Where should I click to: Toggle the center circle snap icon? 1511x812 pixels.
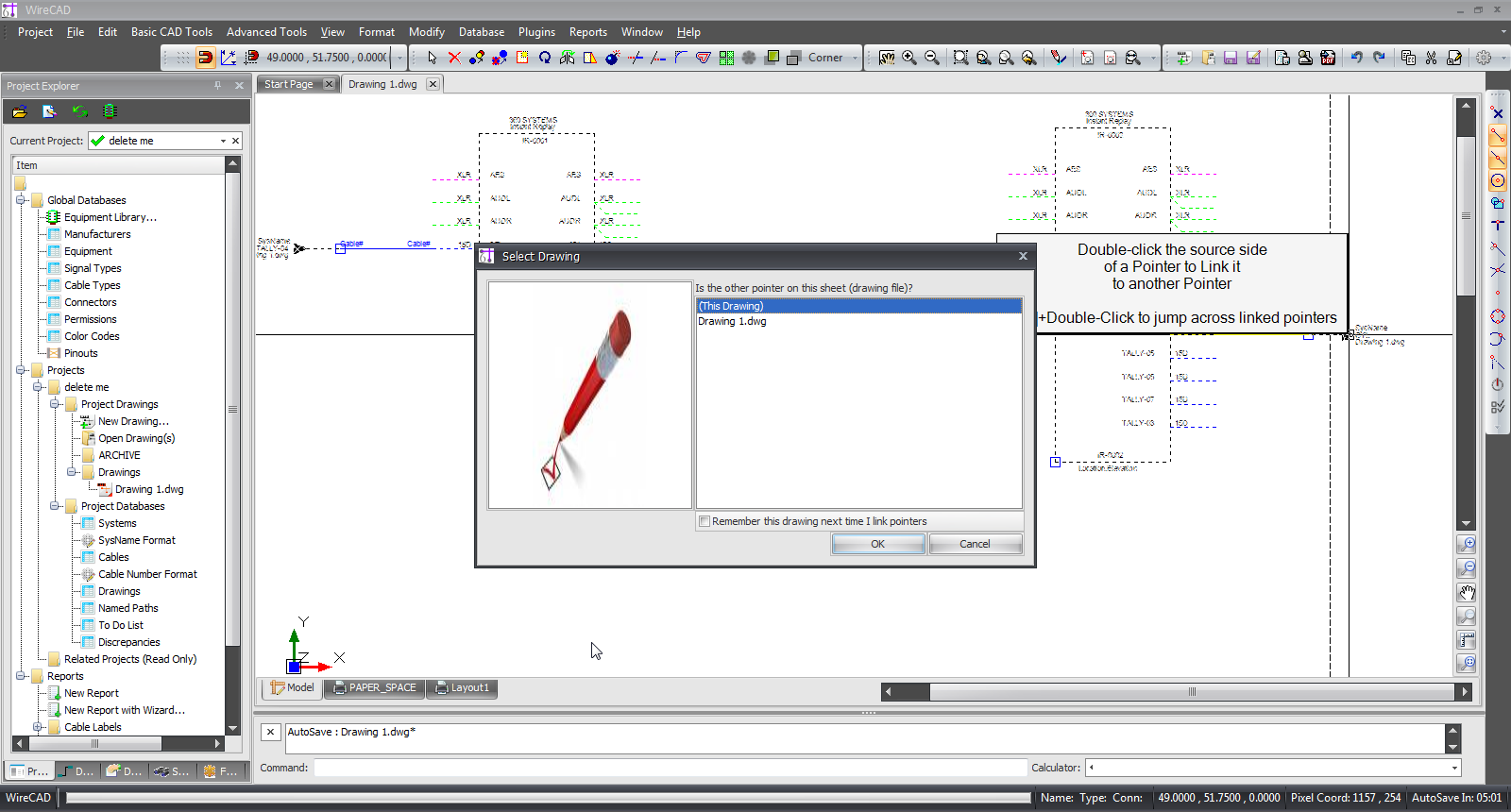click(1498, 181)
